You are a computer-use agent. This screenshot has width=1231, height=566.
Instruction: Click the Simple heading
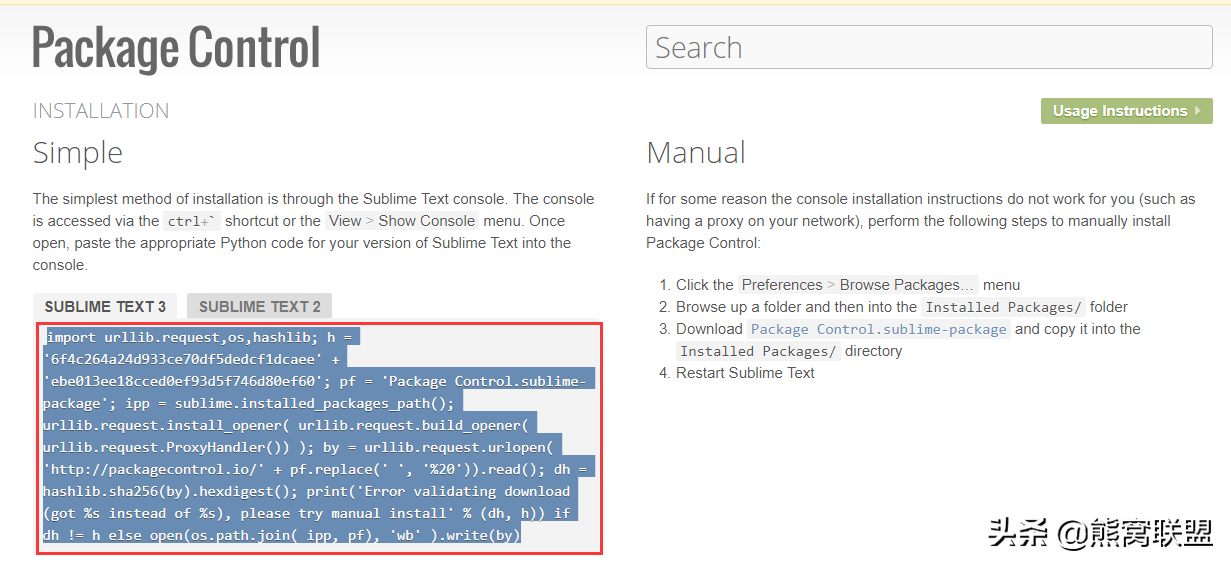78,153
